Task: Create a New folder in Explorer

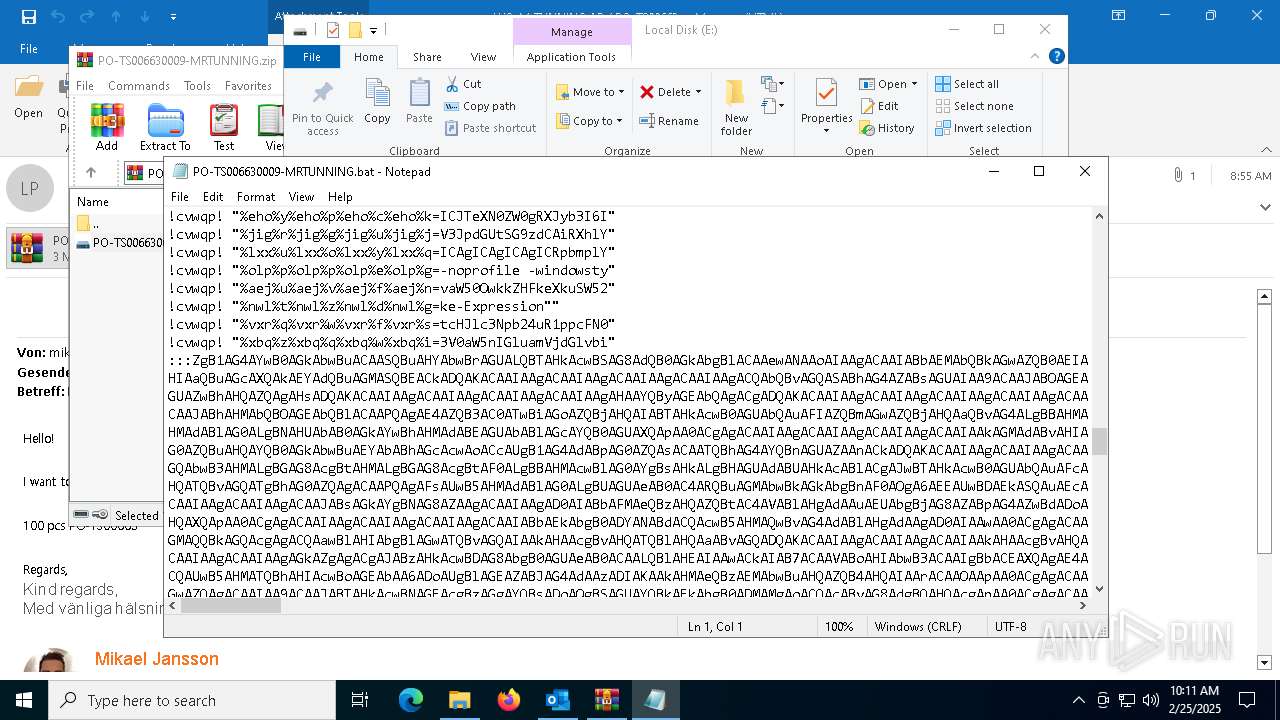Action: coord(736,108)
